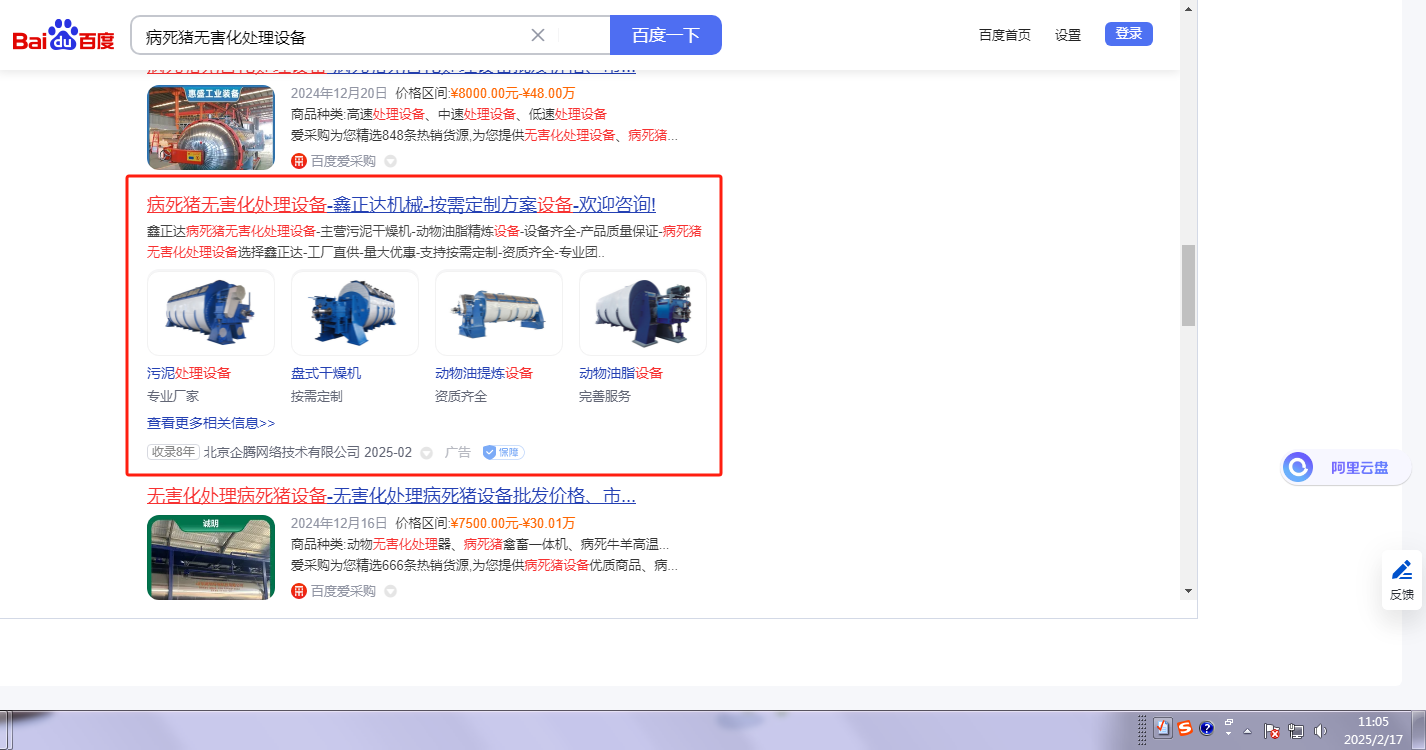Click the 收录8年 badge

click(x=173, y=452)
